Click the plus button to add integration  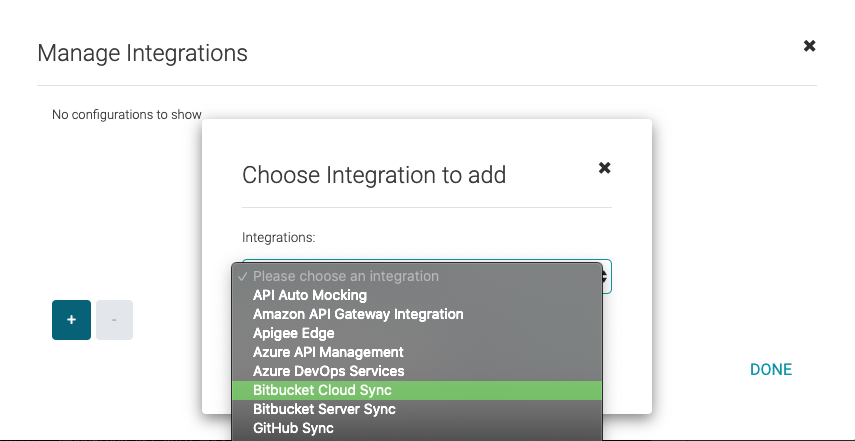(x=71, y=320)
